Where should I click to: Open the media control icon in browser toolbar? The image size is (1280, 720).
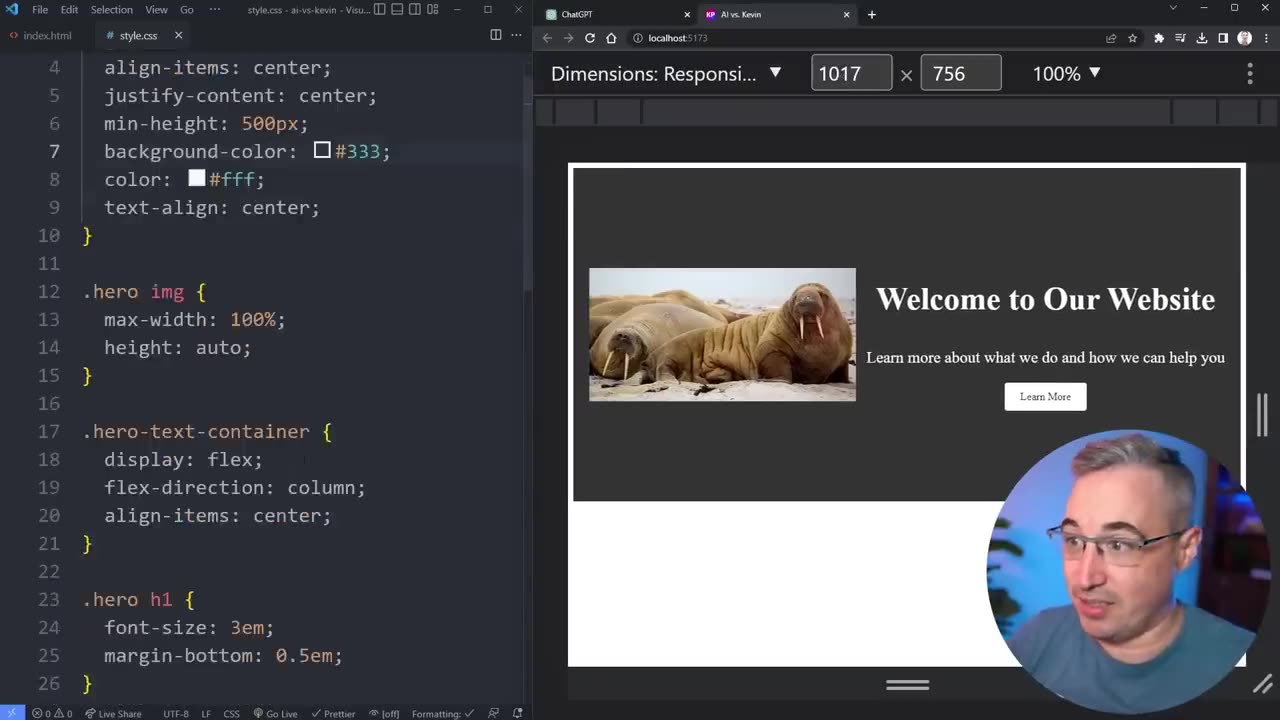(1180, 38)
